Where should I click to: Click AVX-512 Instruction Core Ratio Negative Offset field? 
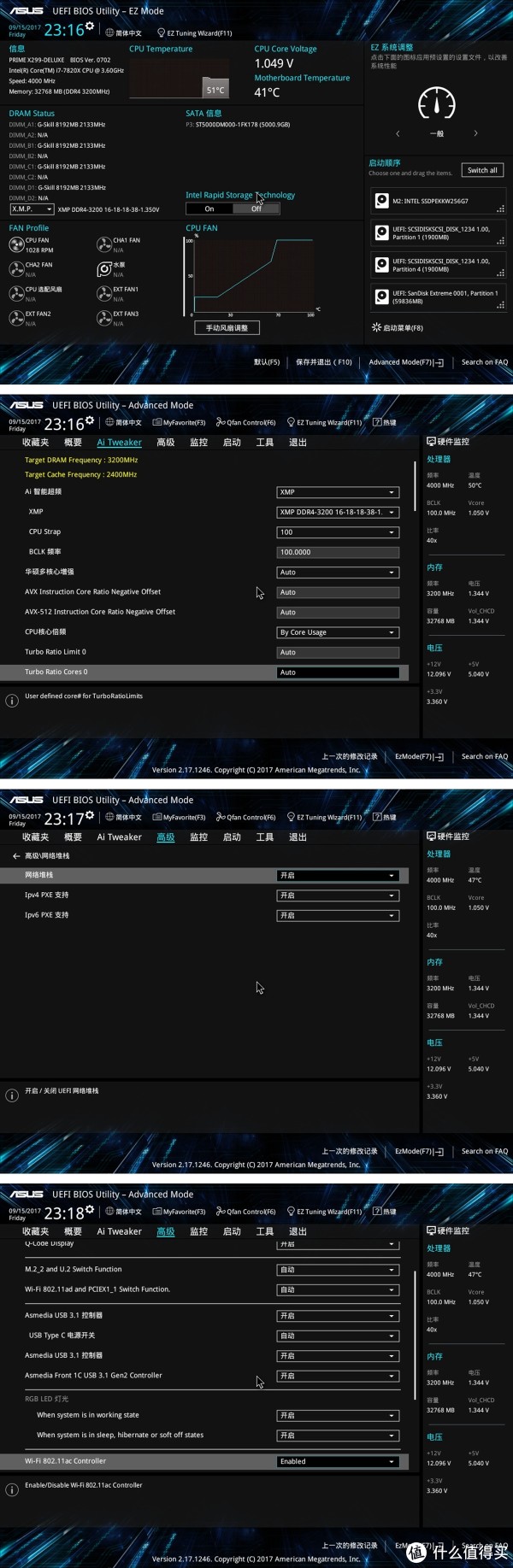click(x=338, y=612)
